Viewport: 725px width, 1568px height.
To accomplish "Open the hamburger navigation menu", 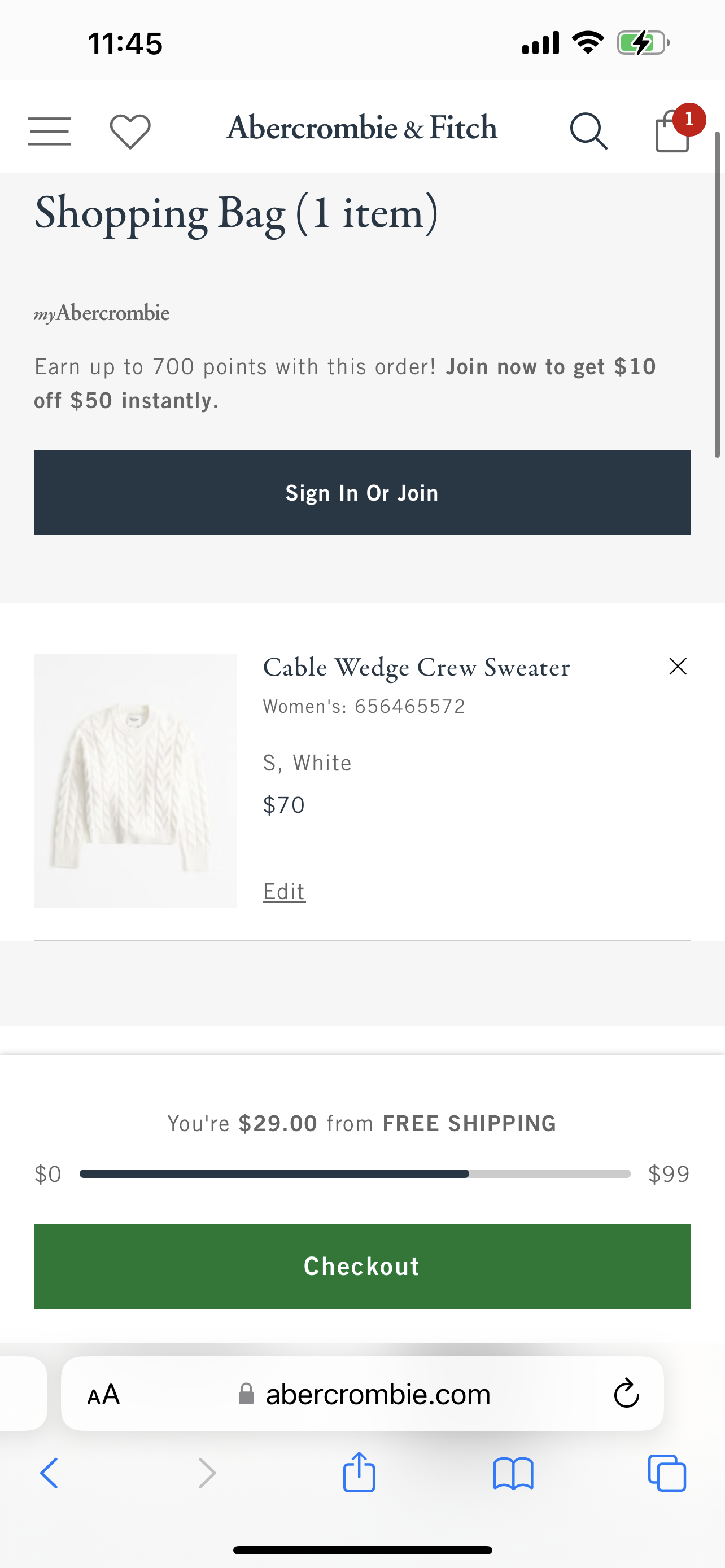I will click(49, 132).
